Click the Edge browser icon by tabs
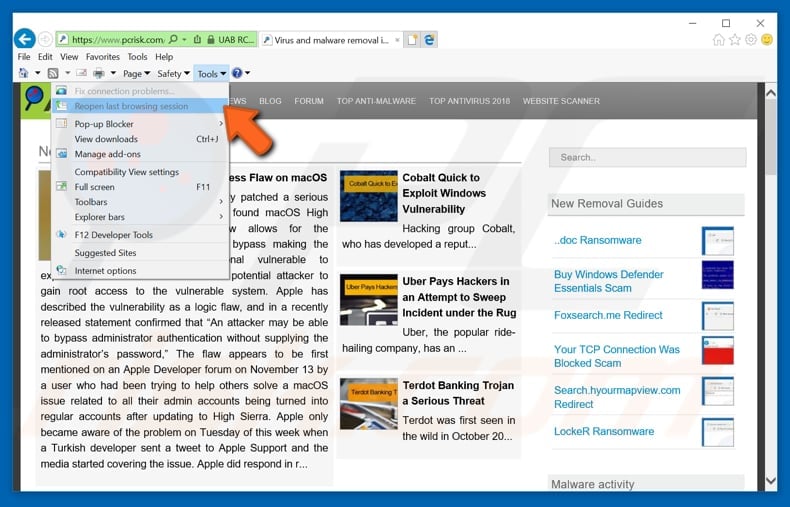This screenshot has width=790, height=507. (x=429, y=40)
